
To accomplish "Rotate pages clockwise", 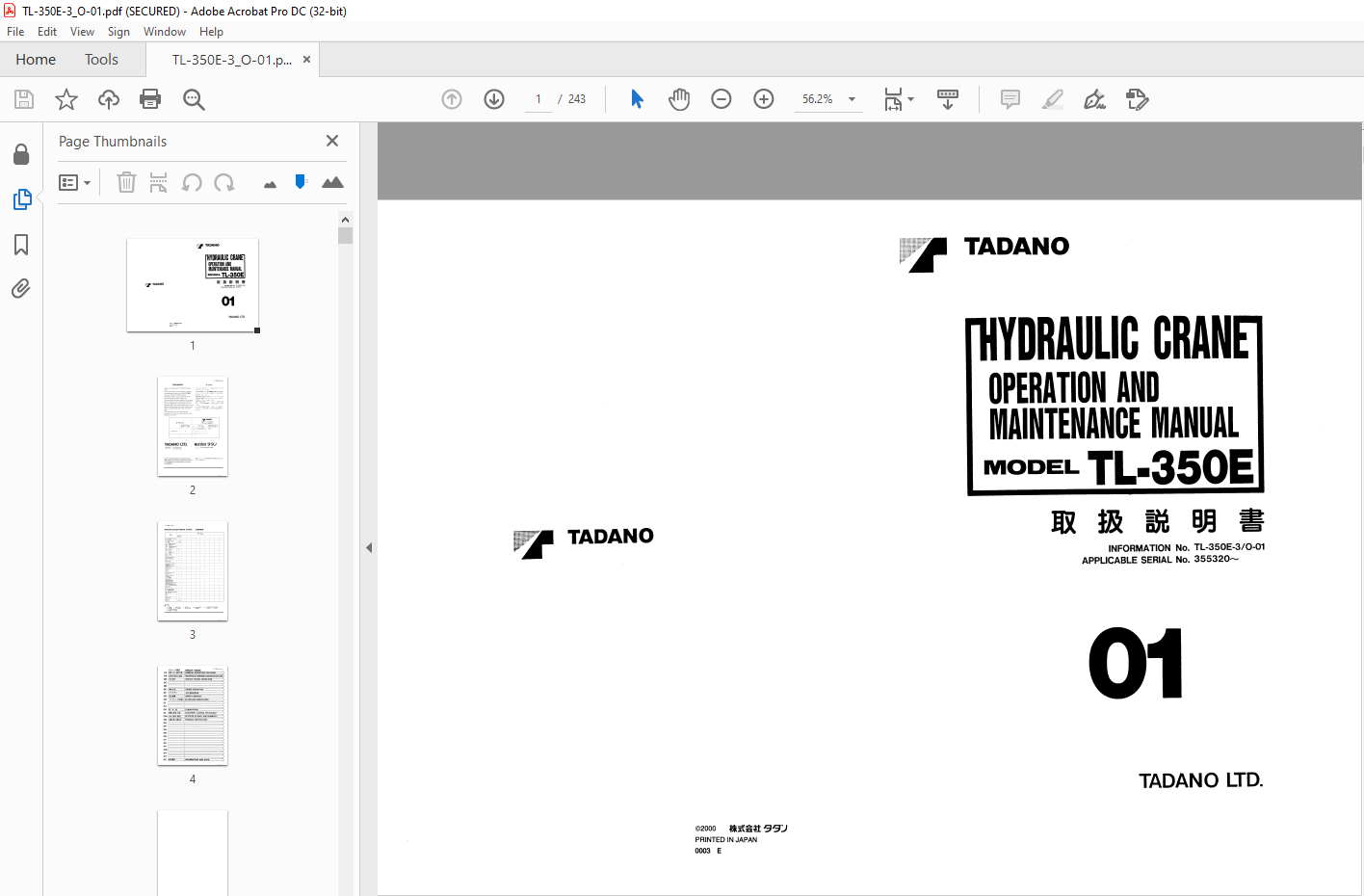I will (x=224, y=182).
